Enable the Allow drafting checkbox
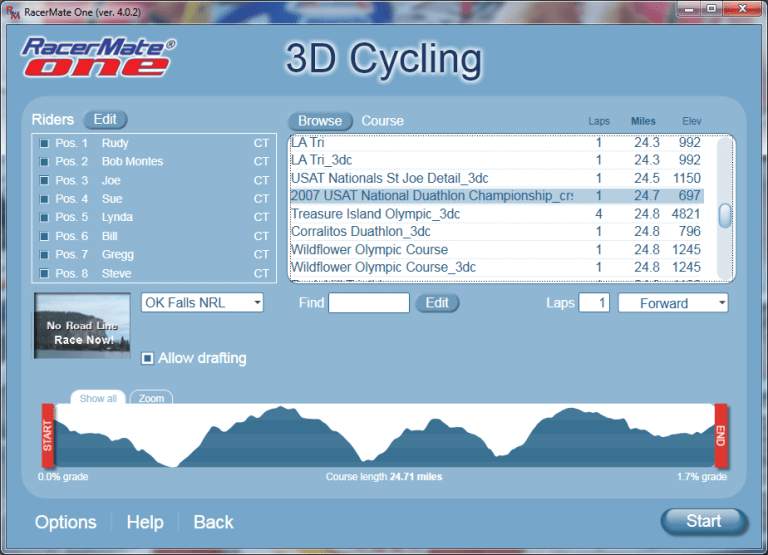 coord(148,358)
